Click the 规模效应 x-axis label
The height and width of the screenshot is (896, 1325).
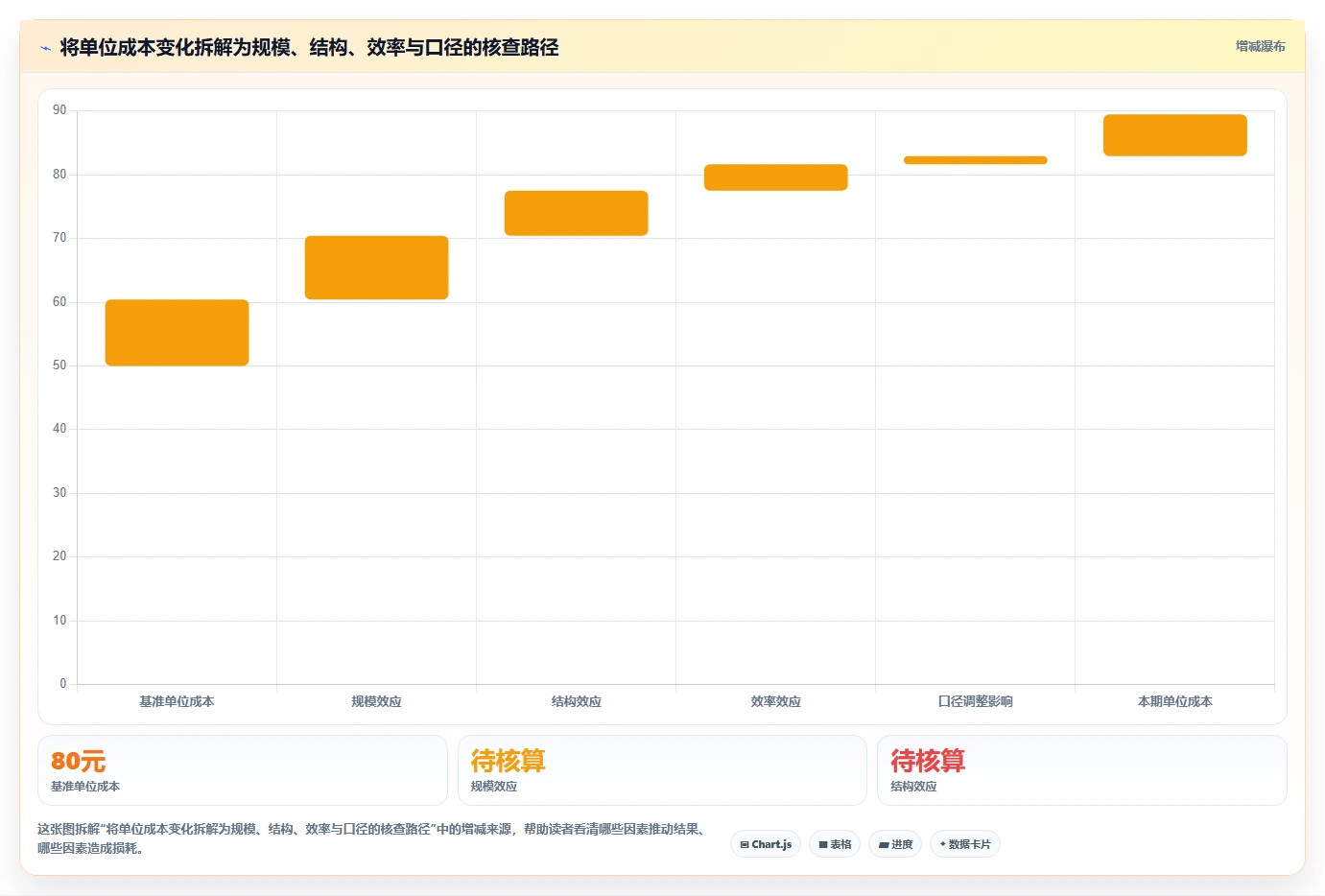click(x=376, y=701)
